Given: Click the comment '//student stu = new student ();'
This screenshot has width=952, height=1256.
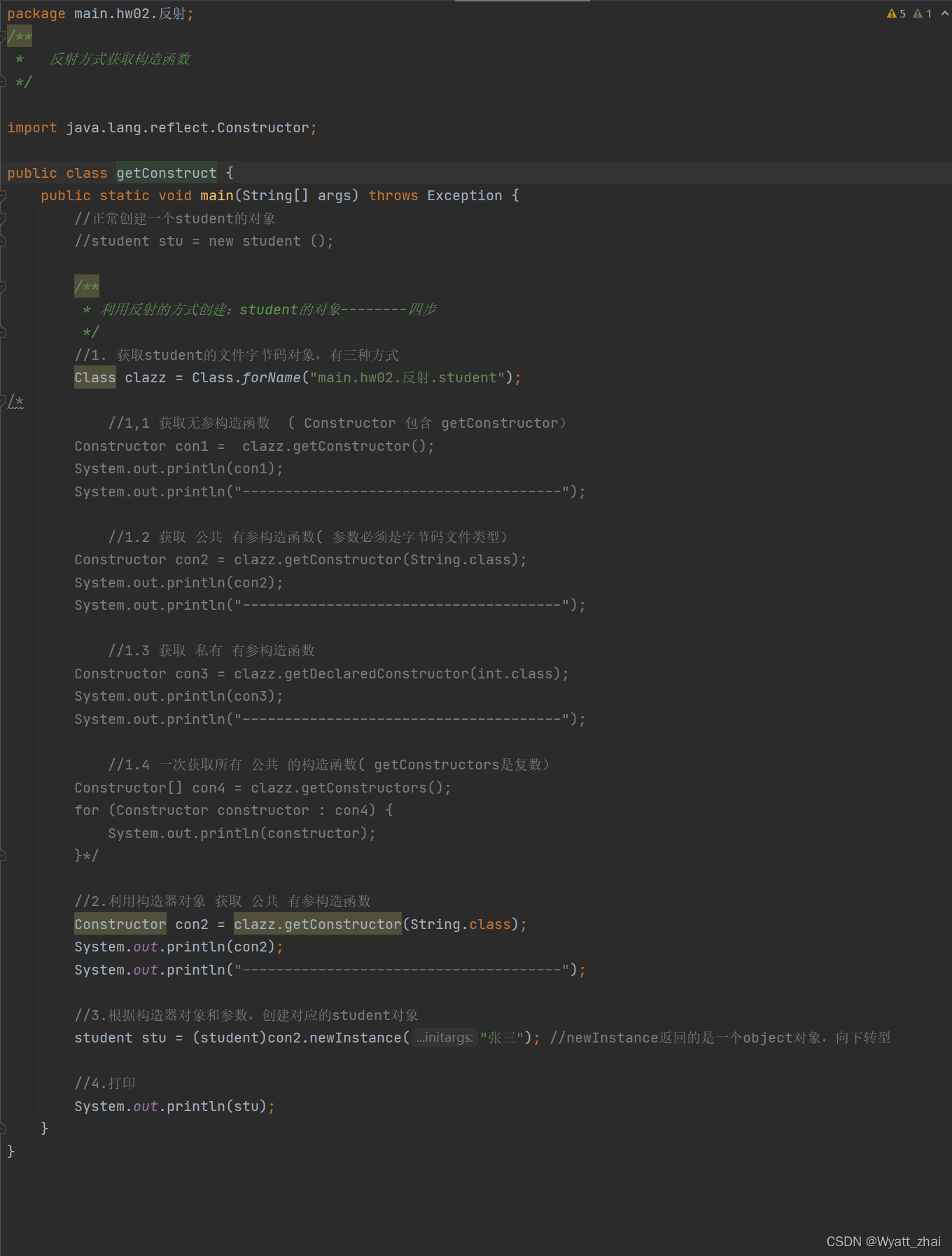Looking at the screenshot, I should pos(204,241).
